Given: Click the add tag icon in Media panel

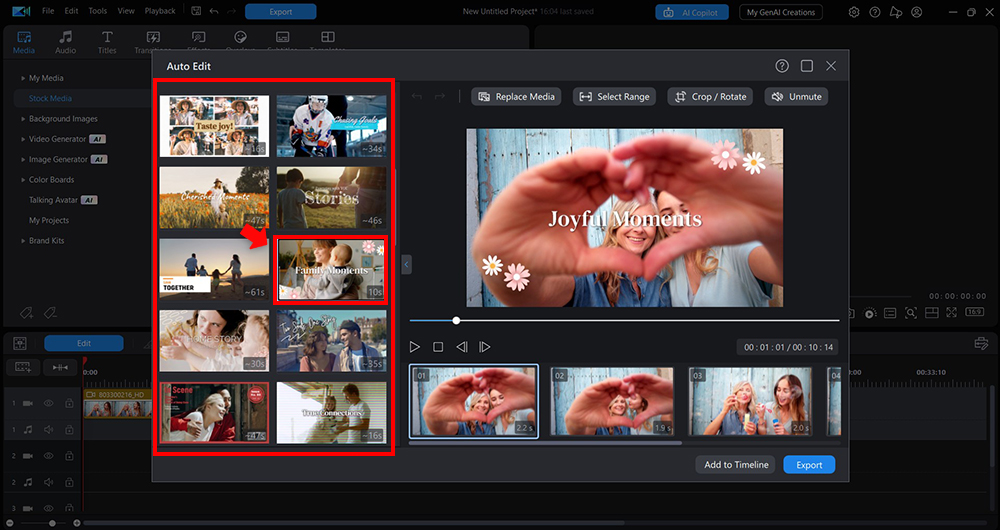Looking at the screenshot, I should pyautogui.click(x=26, y=313).
